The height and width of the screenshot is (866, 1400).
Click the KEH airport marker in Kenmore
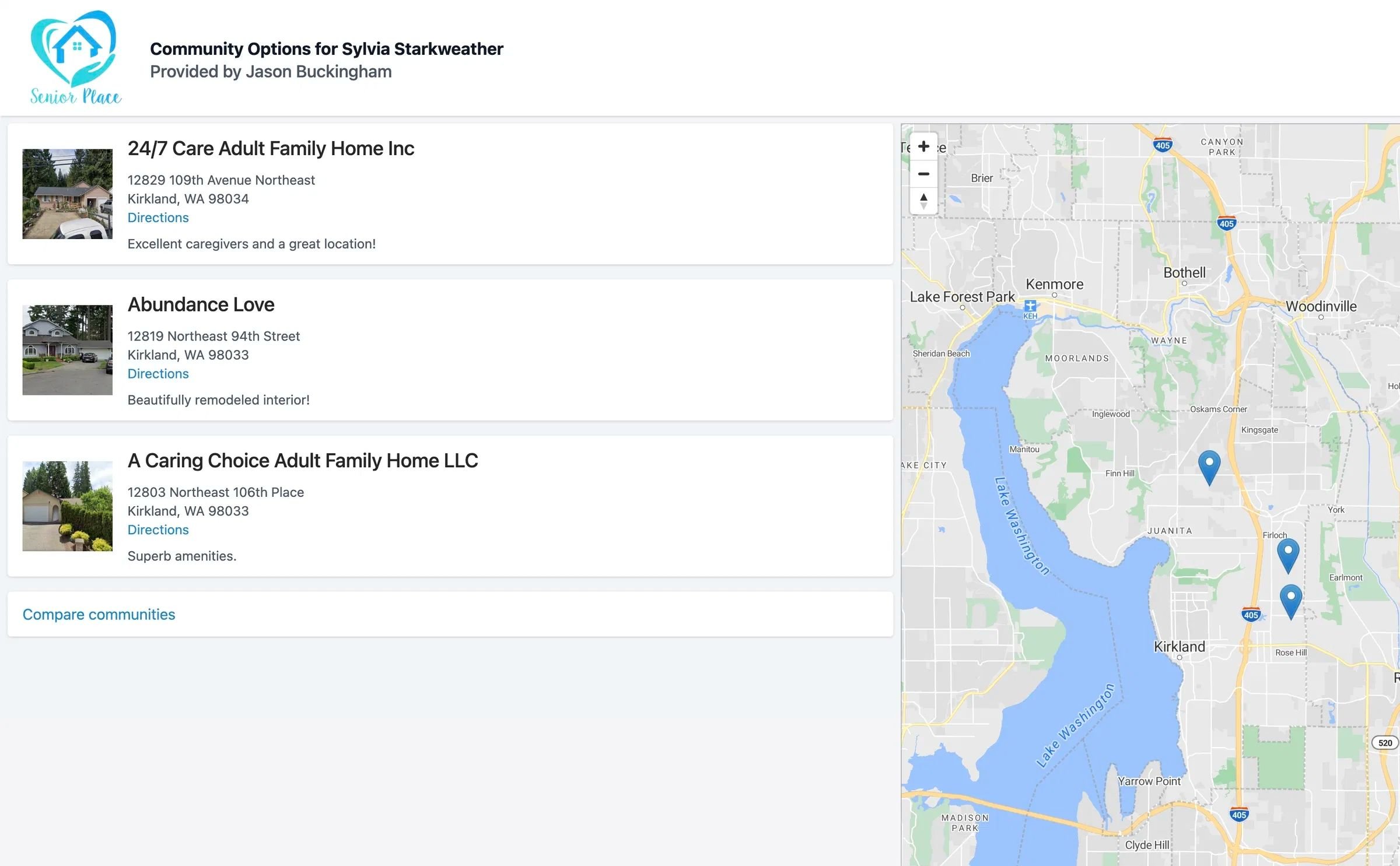[1030, 309]
